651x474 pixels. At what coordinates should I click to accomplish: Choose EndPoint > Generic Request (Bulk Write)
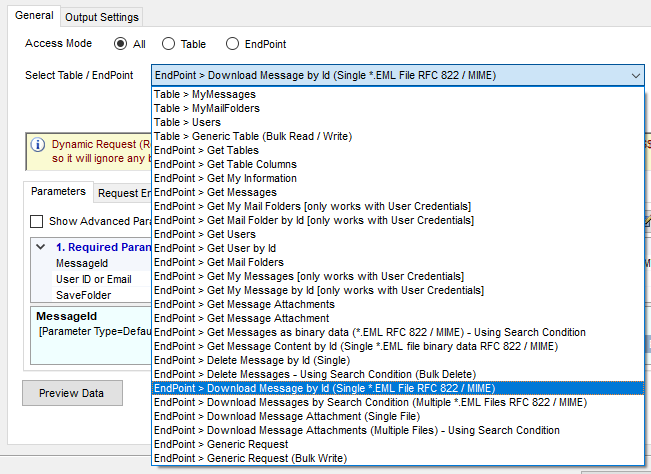click(249, 458)
